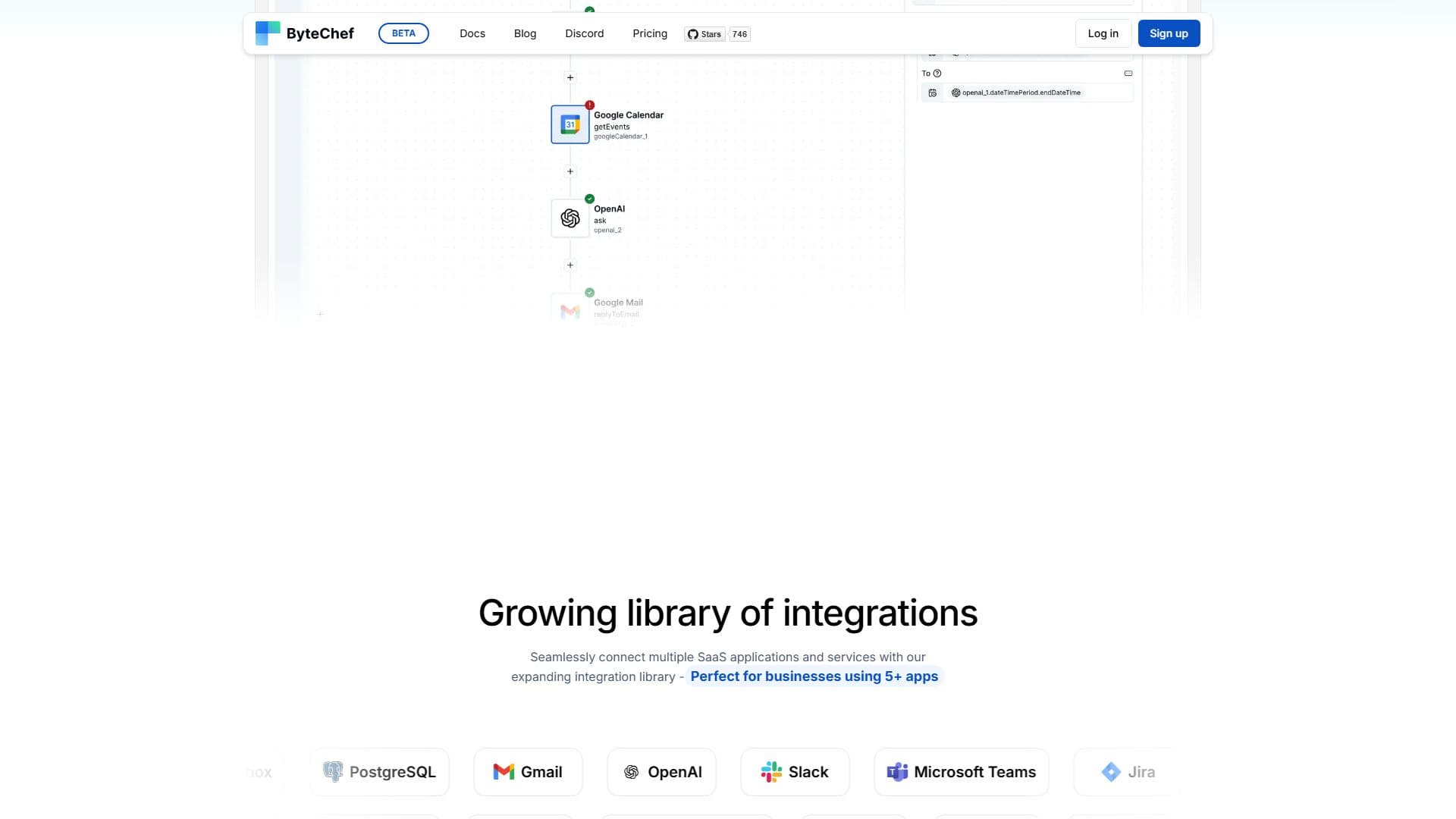Click the 746 star count
Viewport: 1456px width, 819px height.
739,34
